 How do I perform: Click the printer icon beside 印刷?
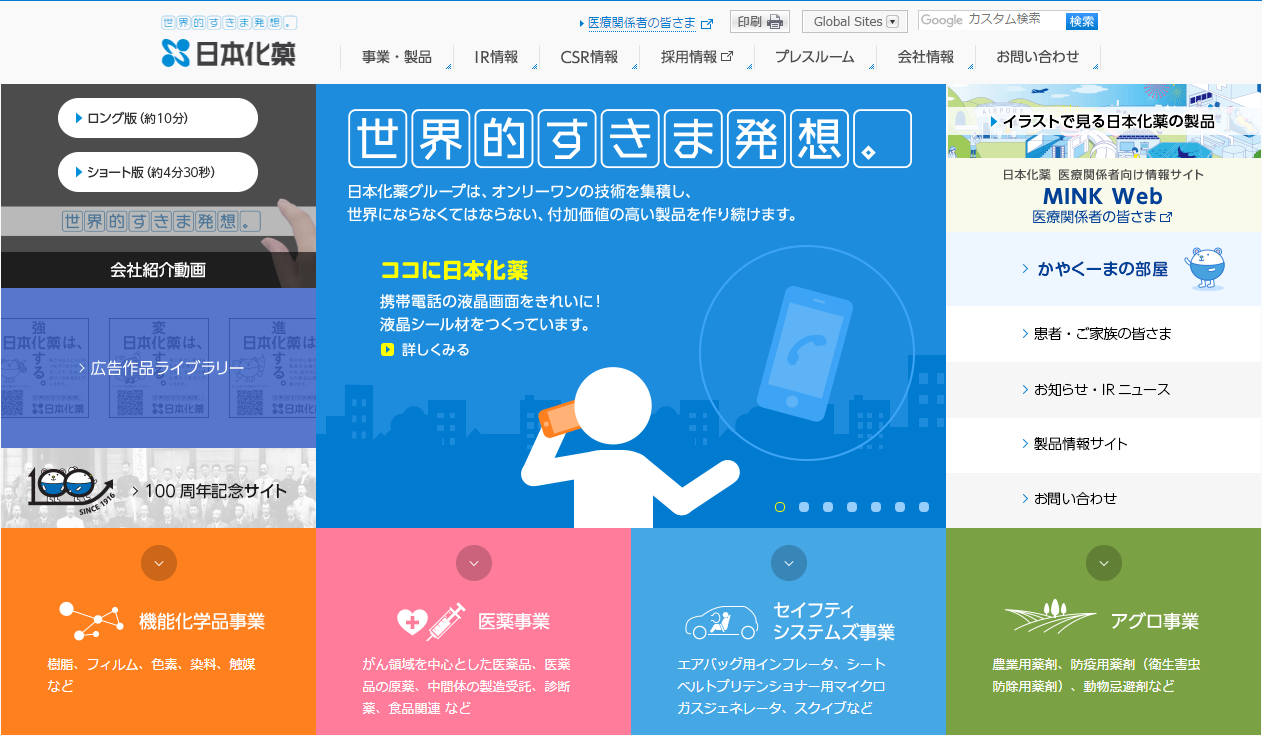coord(776,22)
